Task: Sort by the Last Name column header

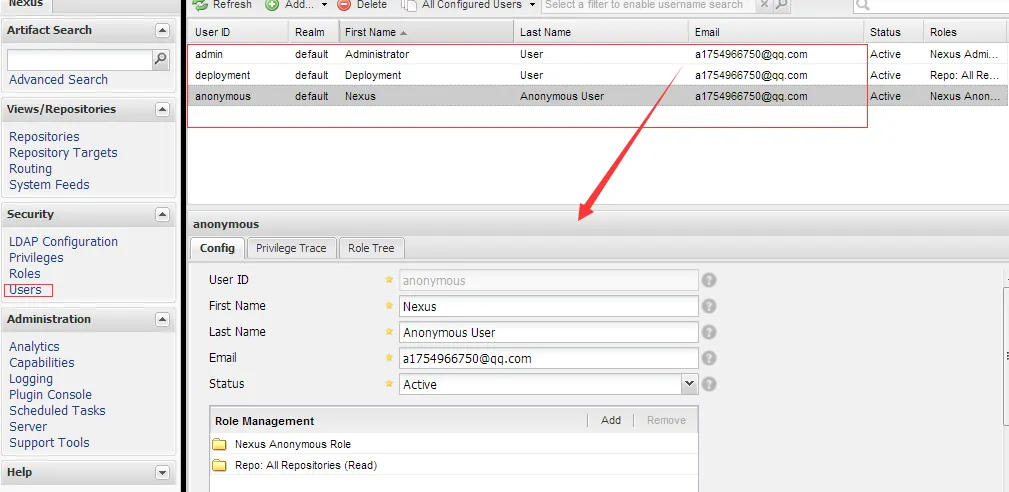Action: tap(600, 32)
